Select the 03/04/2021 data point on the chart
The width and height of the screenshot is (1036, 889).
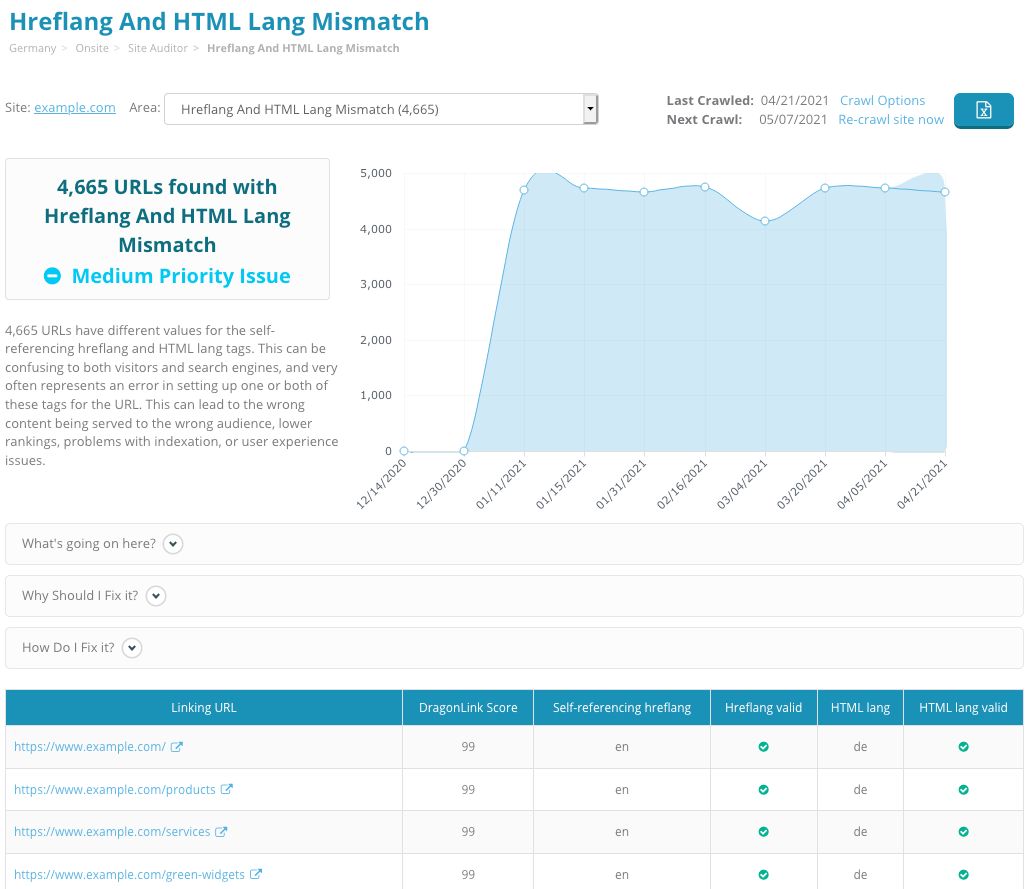pyautogui.click(x=764, y=221)
